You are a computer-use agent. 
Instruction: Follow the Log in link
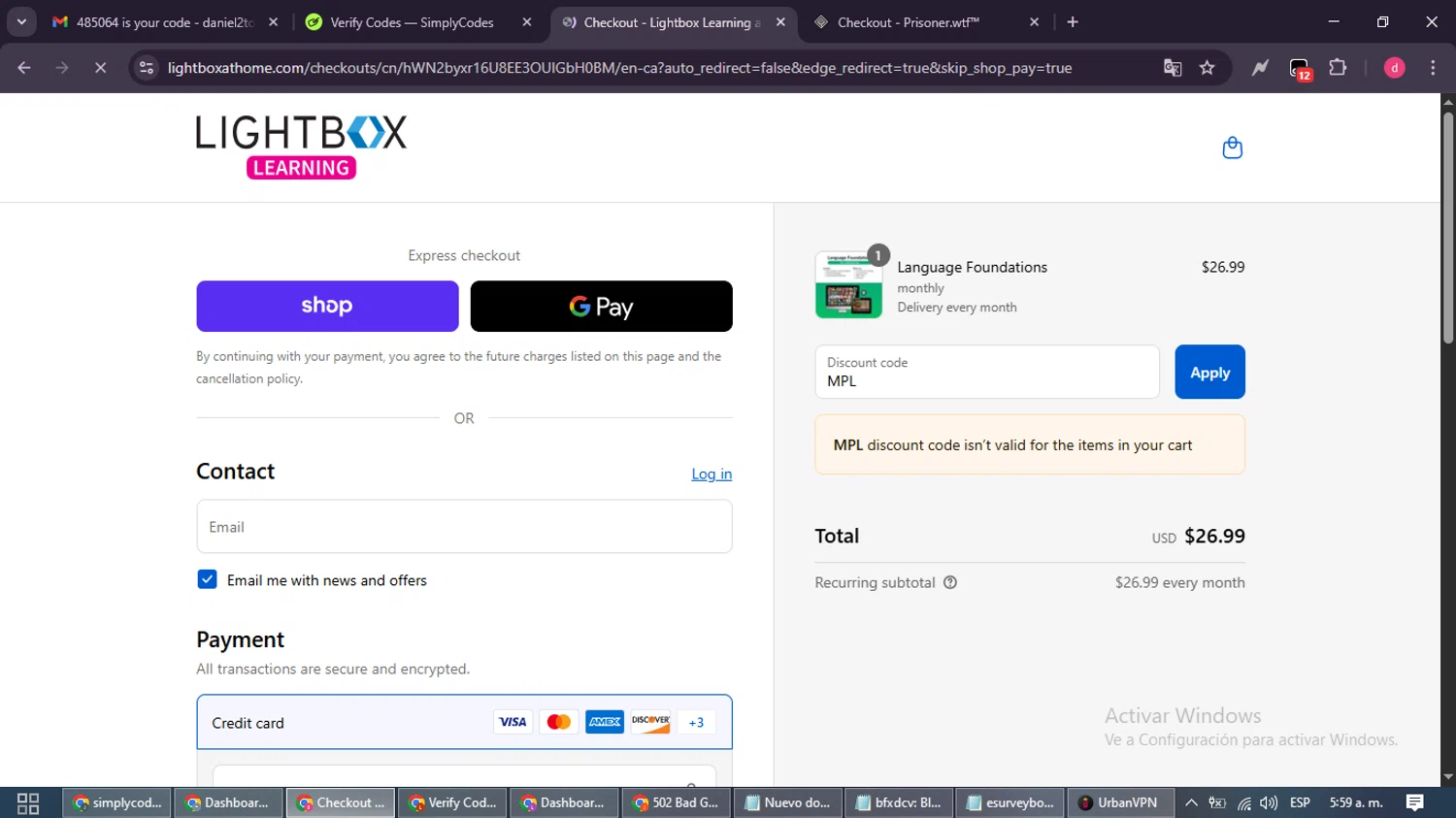pos(711,474)
